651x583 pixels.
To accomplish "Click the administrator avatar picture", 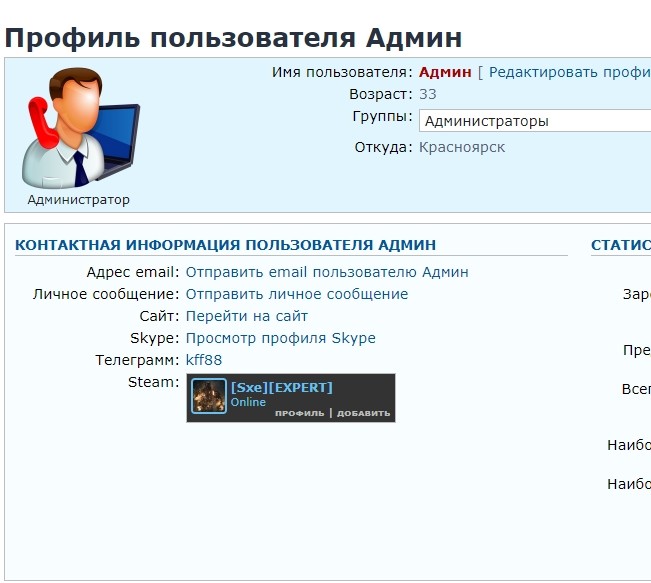I will (x=79, y=125).
